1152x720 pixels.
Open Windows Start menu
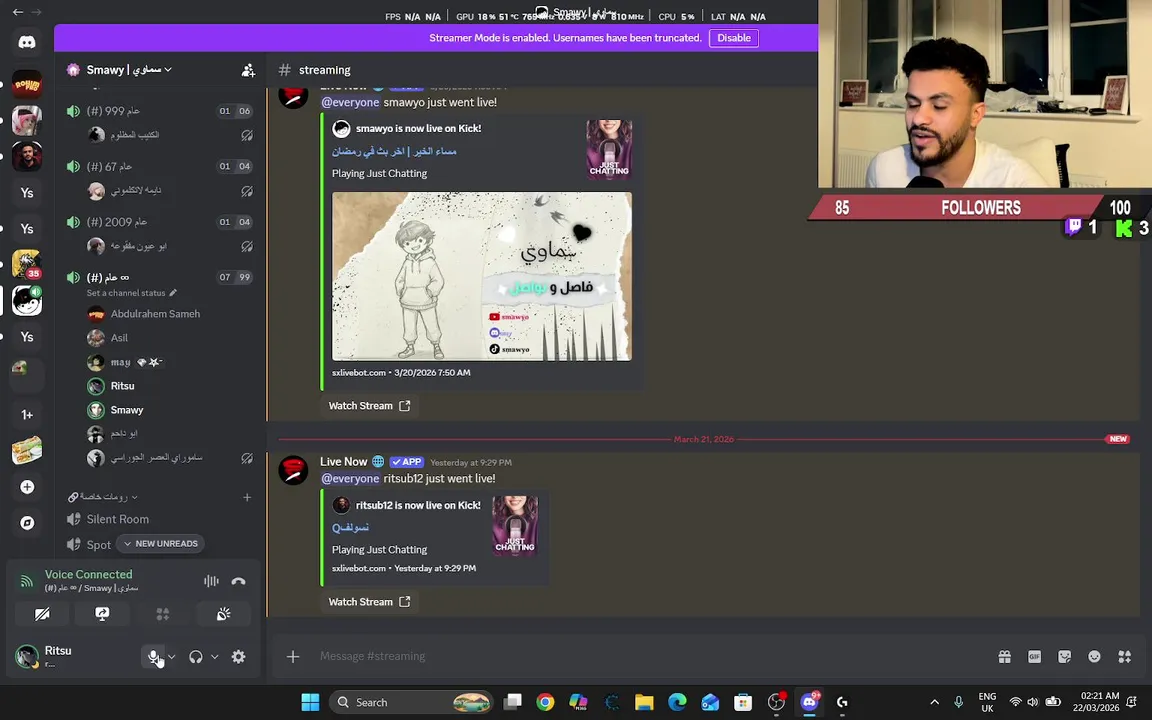point(310,702)
